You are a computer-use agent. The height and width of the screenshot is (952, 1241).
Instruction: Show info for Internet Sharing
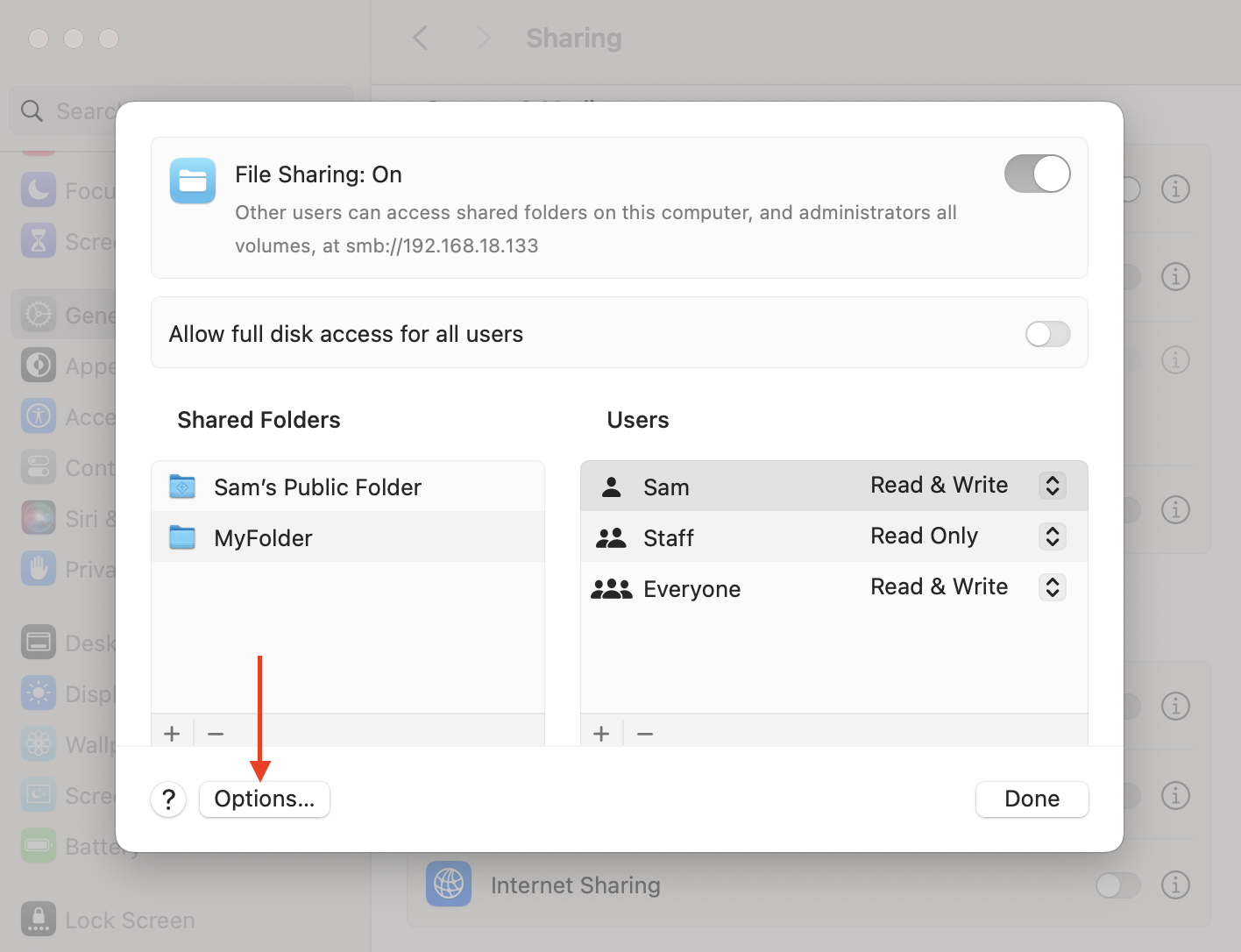coord(1175,885)
